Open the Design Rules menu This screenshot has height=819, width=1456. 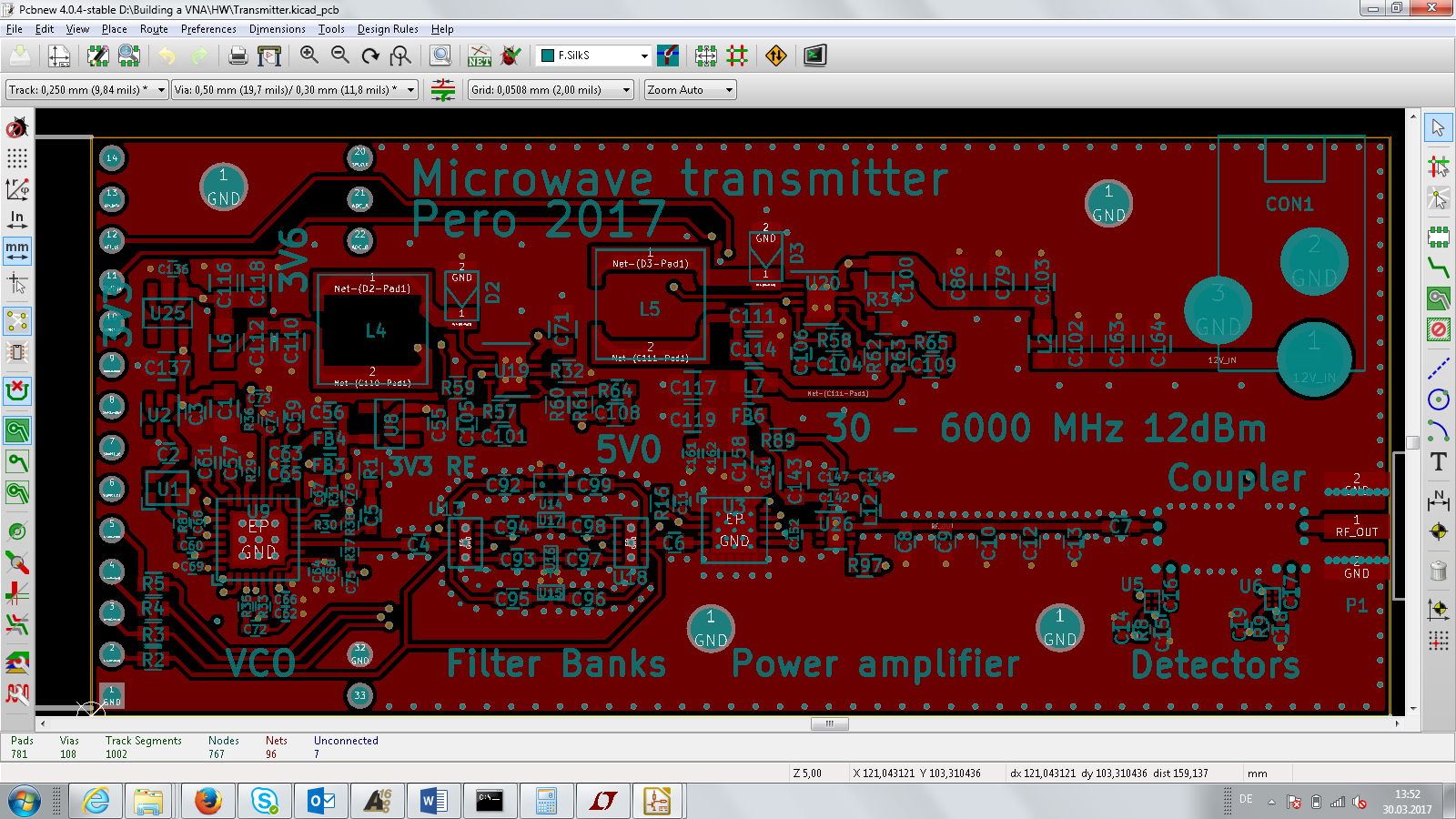[x=388, y=29]
